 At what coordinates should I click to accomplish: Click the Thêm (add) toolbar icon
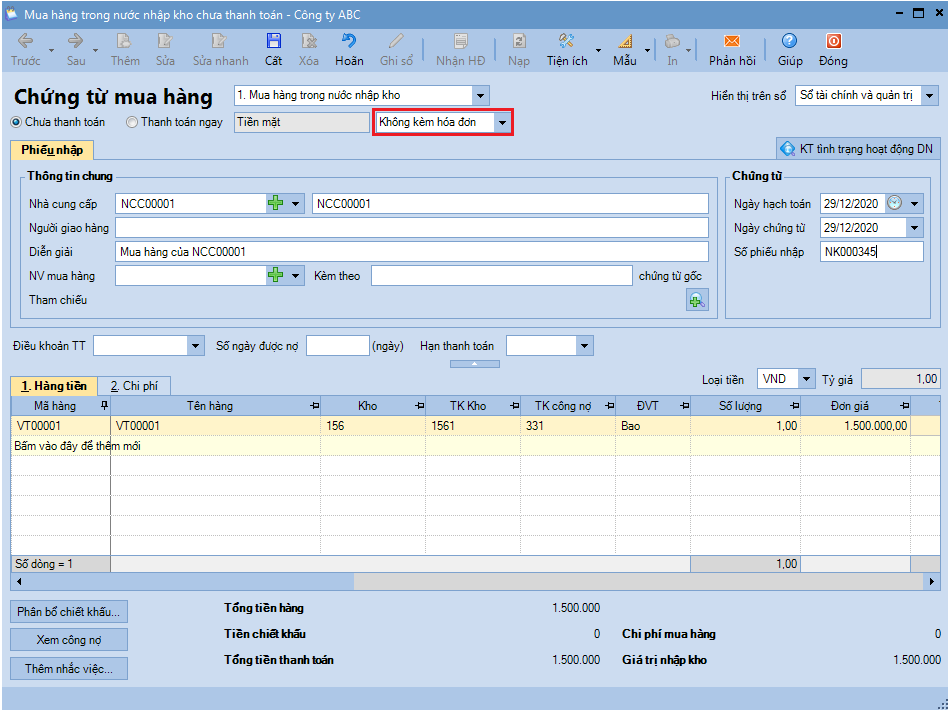click(x=124, y=41)
